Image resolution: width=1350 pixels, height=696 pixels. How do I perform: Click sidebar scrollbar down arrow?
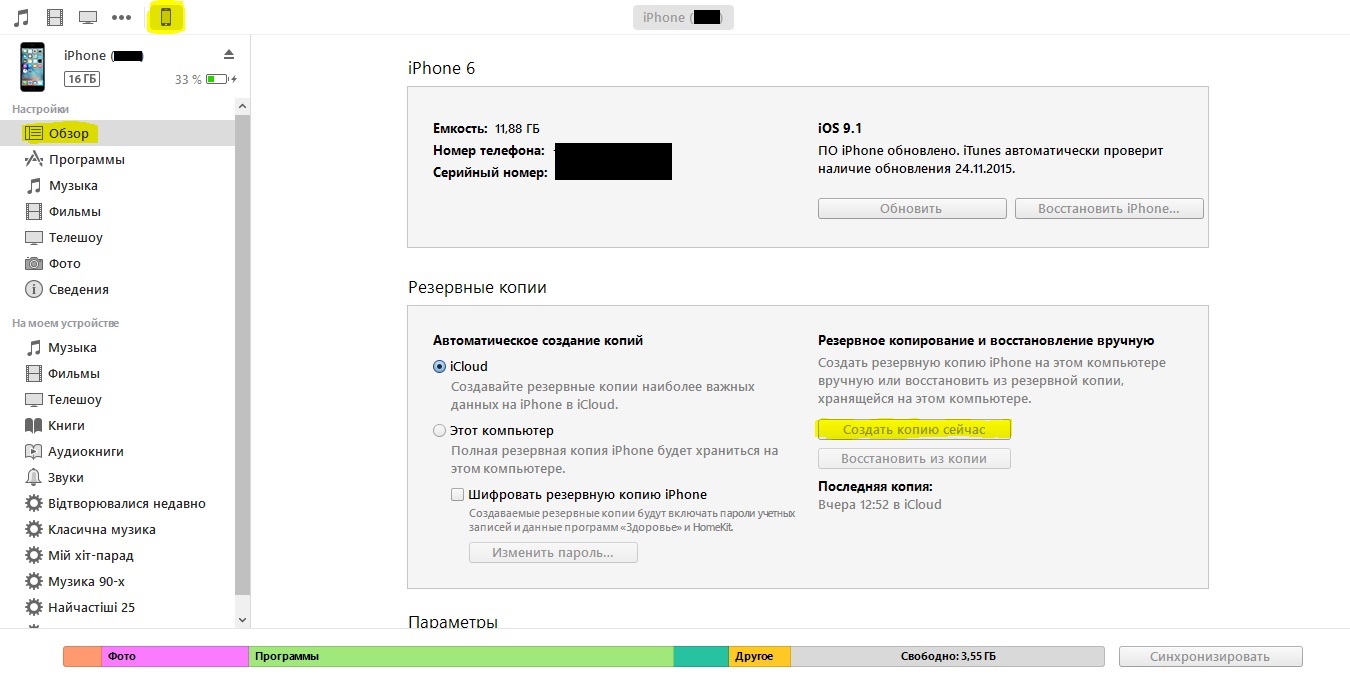242,620
